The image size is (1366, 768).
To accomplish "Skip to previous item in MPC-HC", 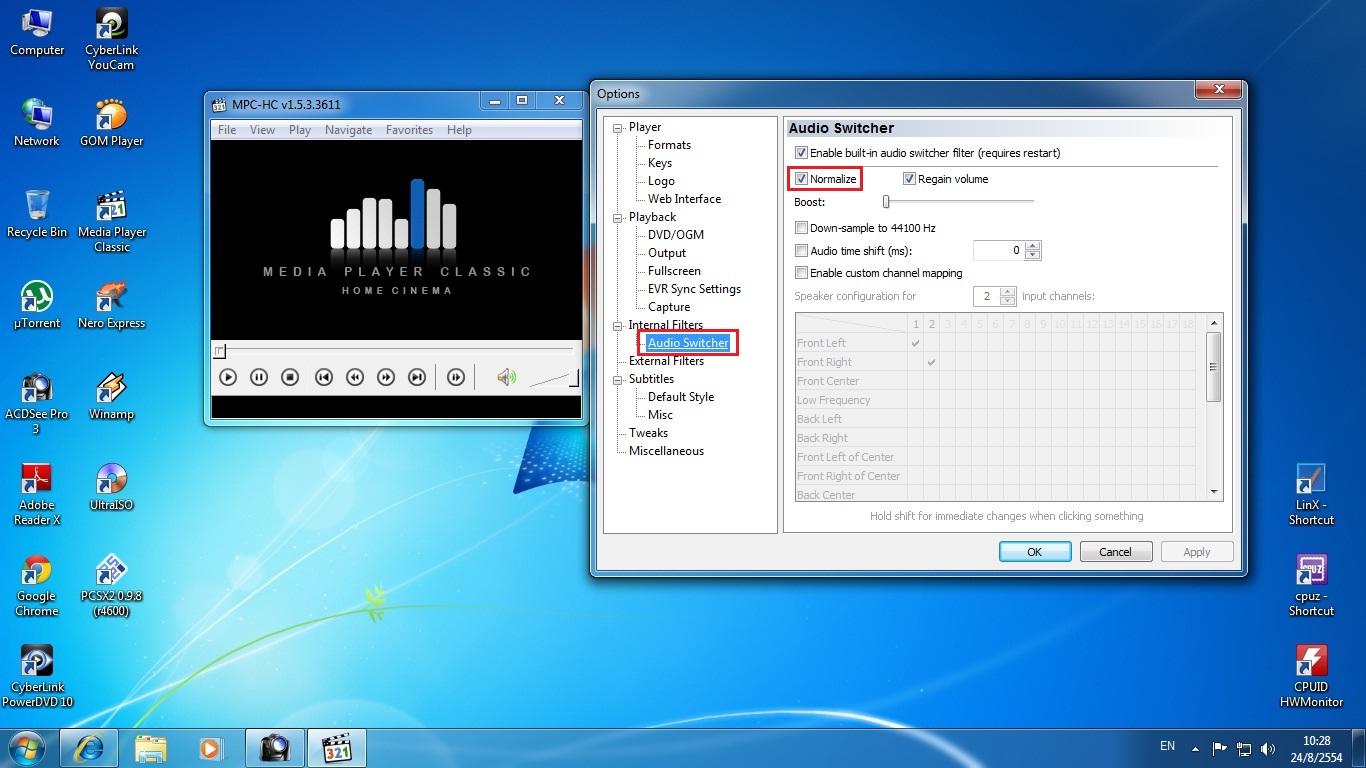I will 323,377.
